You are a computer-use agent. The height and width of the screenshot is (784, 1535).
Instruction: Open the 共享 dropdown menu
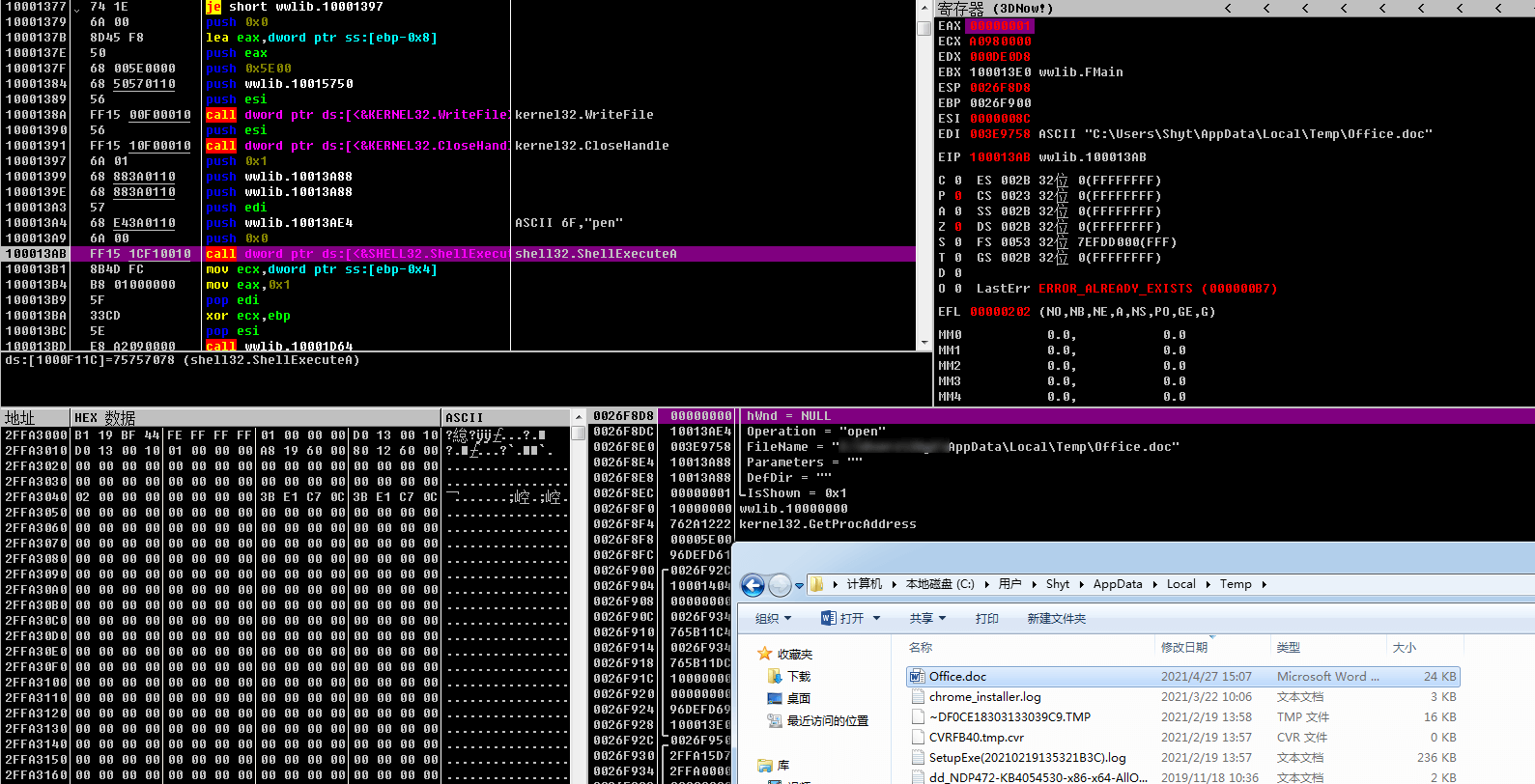tap(927, 618)
